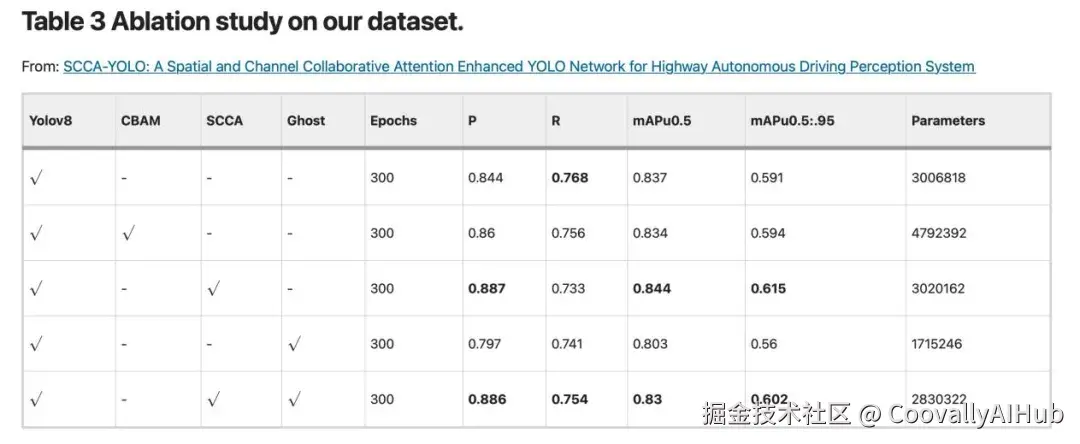Viewport: 1080px width, 444px height.
Task: Select the CBAM column header
Action: click(x=140, y=121)
